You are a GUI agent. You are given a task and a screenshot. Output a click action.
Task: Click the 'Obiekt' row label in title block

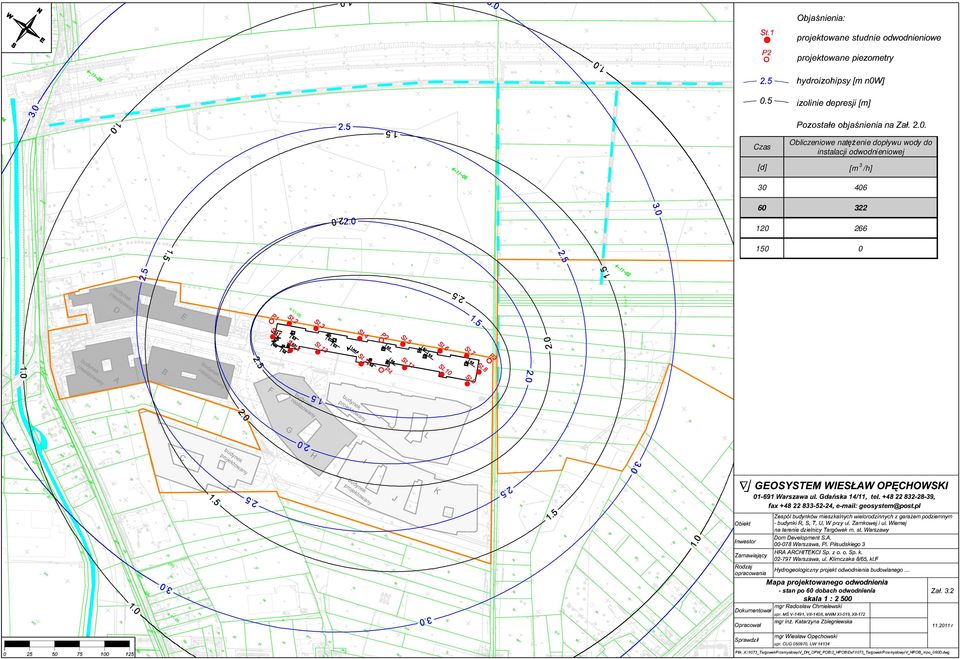point(743,524)
